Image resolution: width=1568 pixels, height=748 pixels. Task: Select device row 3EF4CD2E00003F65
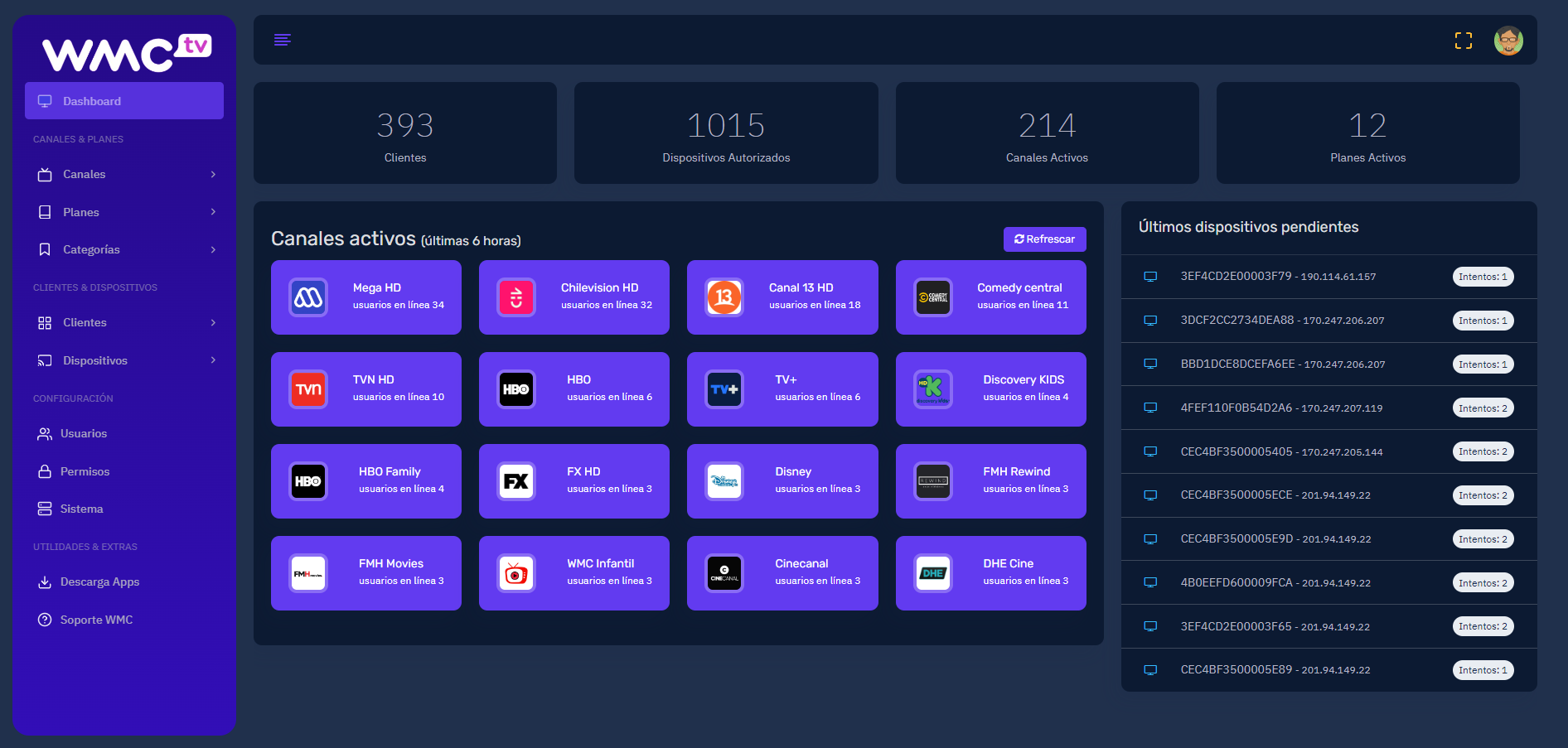pos(1328,626)
